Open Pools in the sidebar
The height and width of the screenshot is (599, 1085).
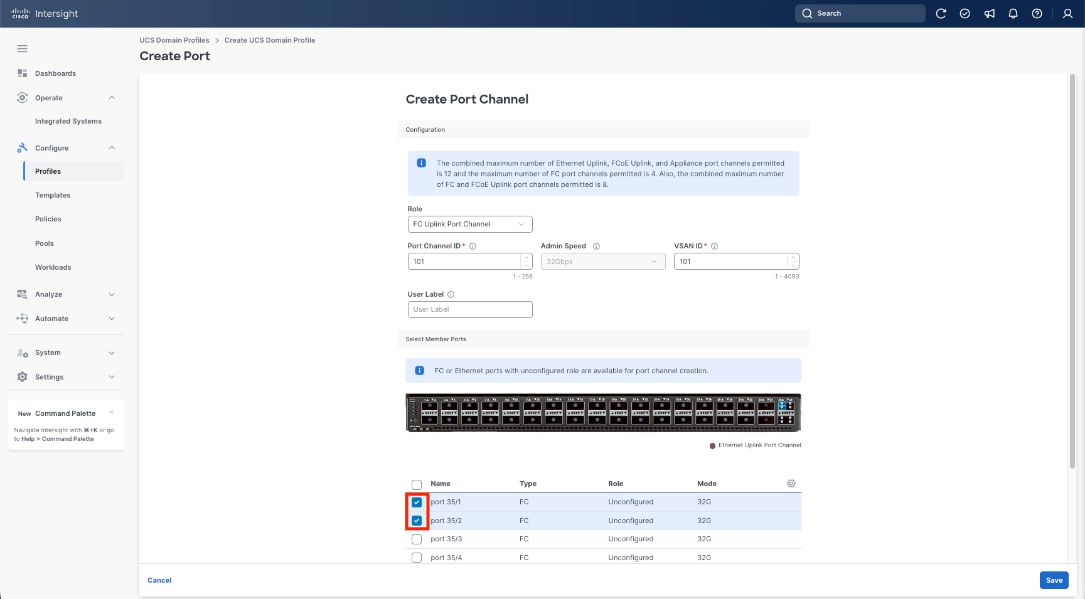(x=44, y=243)
